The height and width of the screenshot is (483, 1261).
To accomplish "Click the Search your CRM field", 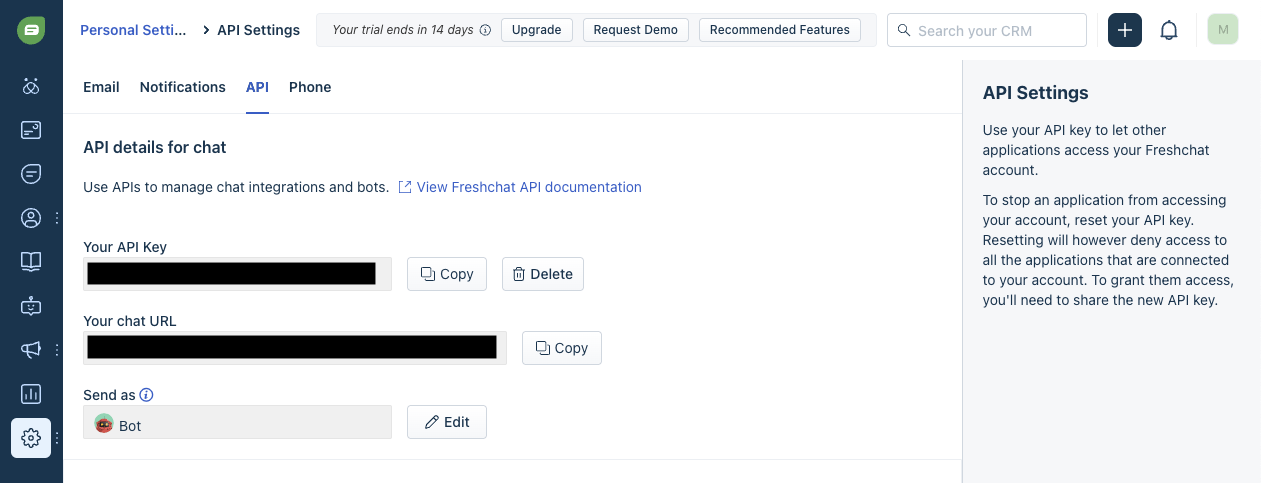I will pos(996,30).
